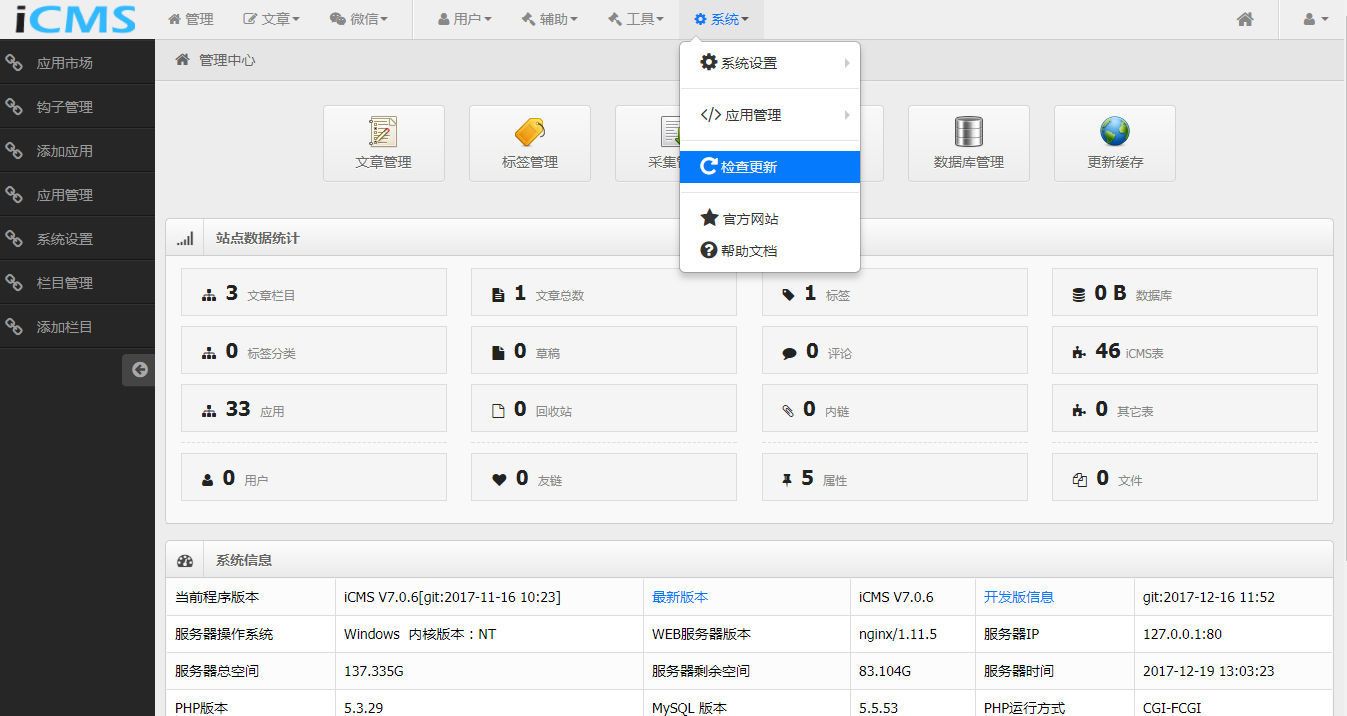Click the database icon in the 0 B 数据库 tile

tap(1078, 295)
